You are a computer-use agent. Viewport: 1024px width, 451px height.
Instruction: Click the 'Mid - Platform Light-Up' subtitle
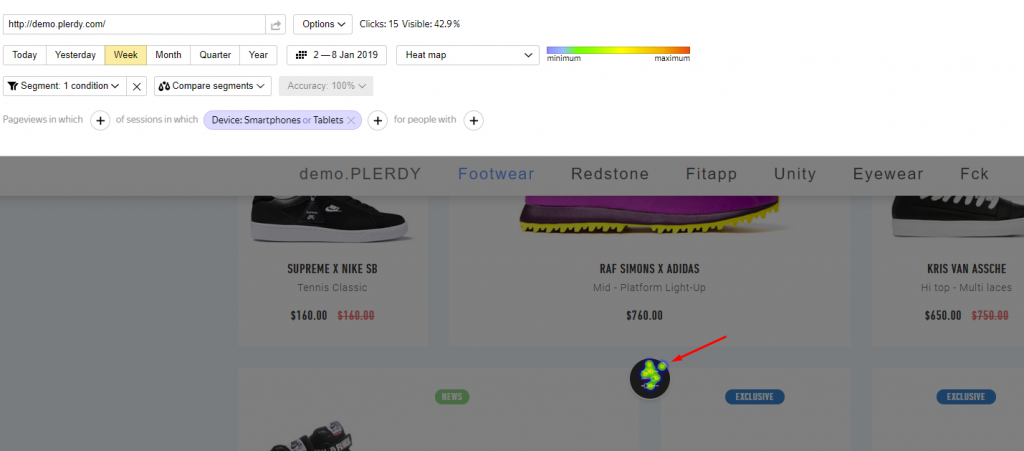coord(649,288)
